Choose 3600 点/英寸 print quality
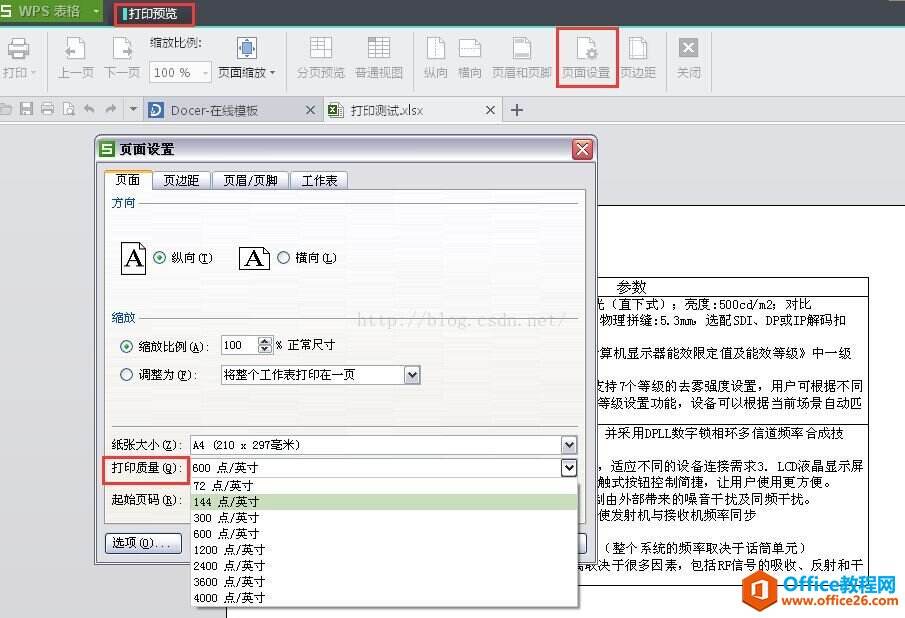Screen dimensions: 905x618 pyautogui.click(x=384, y=582)
